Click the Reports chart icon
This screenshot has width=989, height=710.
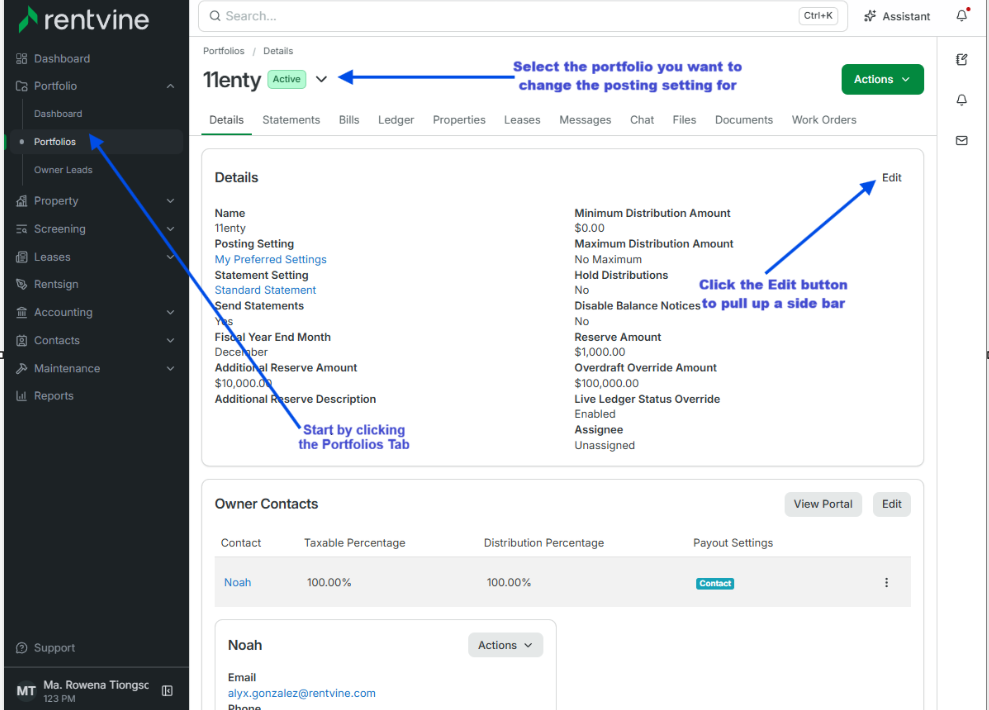(21, 396)
